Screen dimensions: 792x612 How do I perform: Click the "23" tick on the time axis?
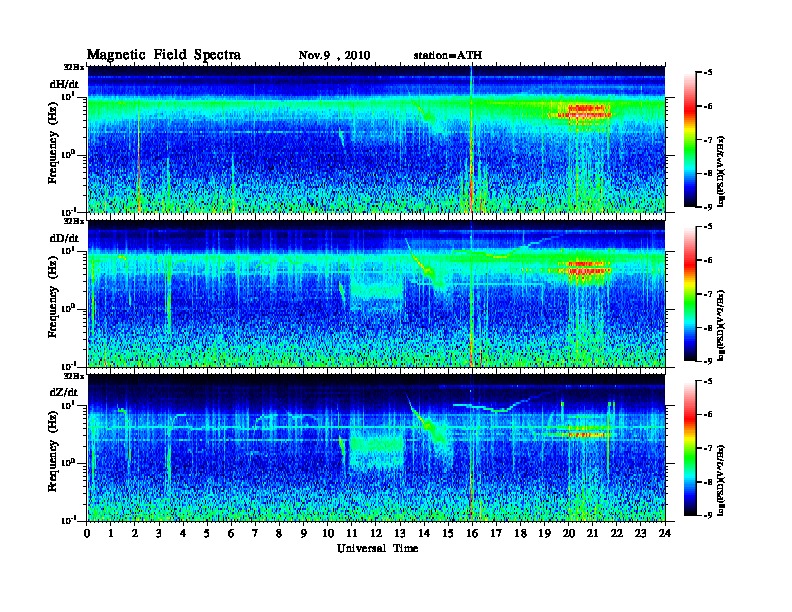click(x=640, y=533)
